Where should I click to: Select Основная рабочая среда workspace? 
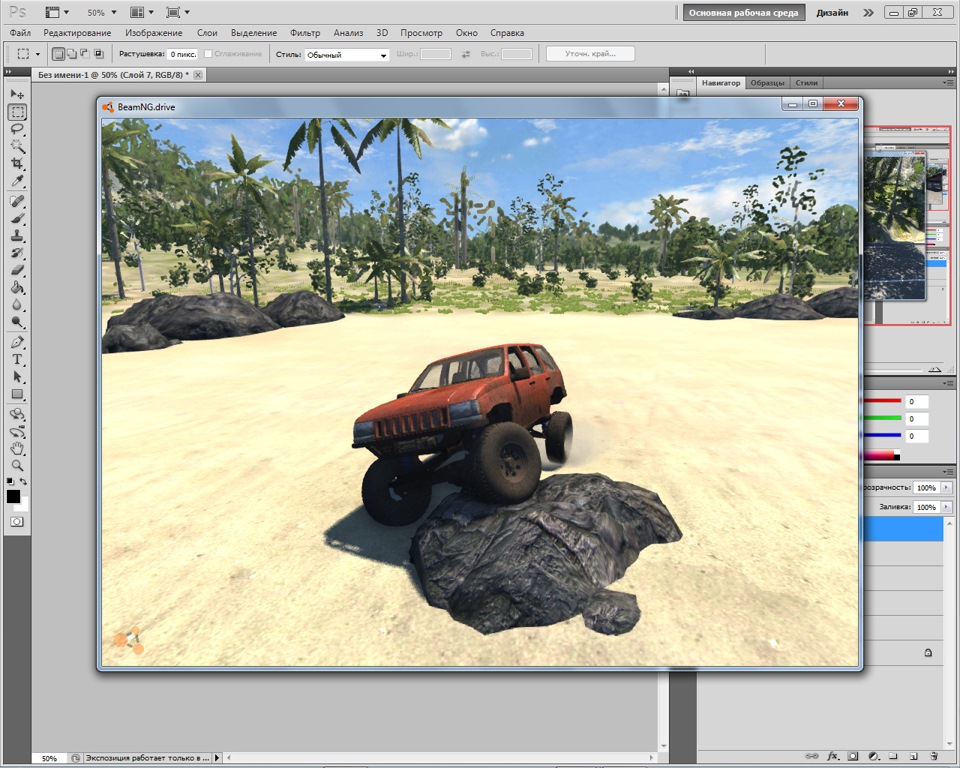pos(743,12)
